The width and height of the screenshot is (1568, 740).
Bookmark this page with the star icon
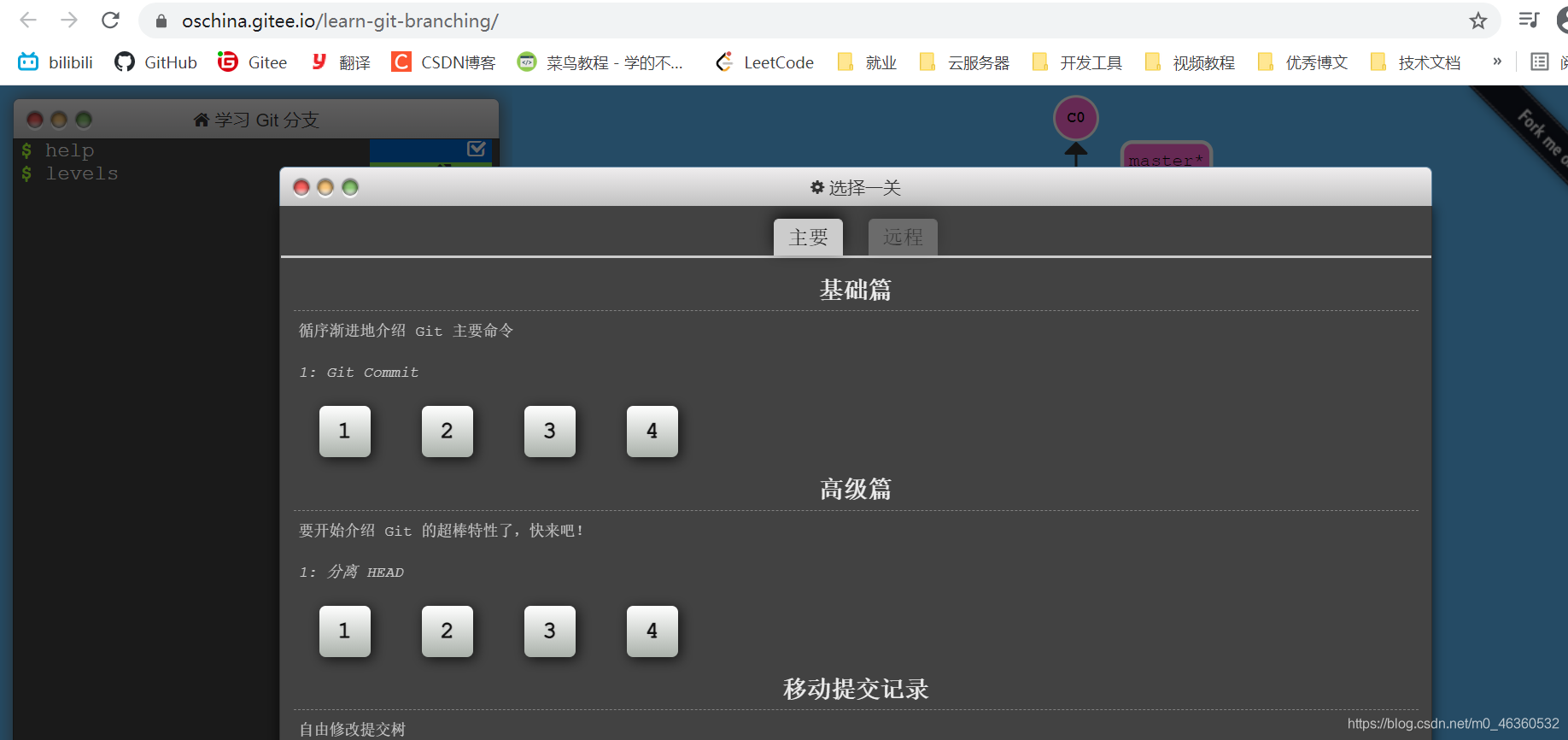pyautogui.click(x=1478, y=21)
